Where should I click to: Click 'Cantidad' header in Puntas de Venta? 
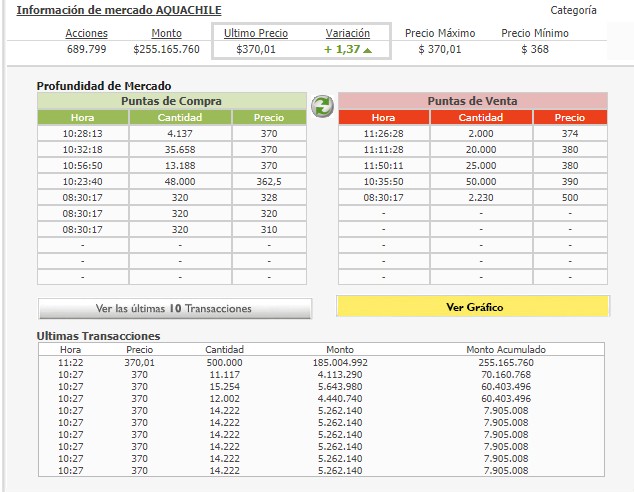pyautogui.click(x=481, y=118)
